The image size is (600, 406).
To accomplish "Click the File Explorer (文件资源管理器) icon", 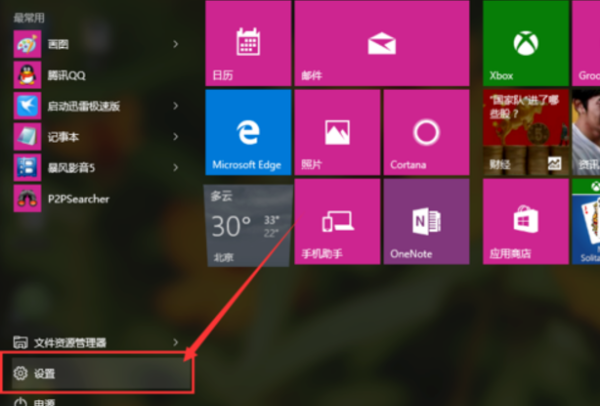I will tap(21, 342).
